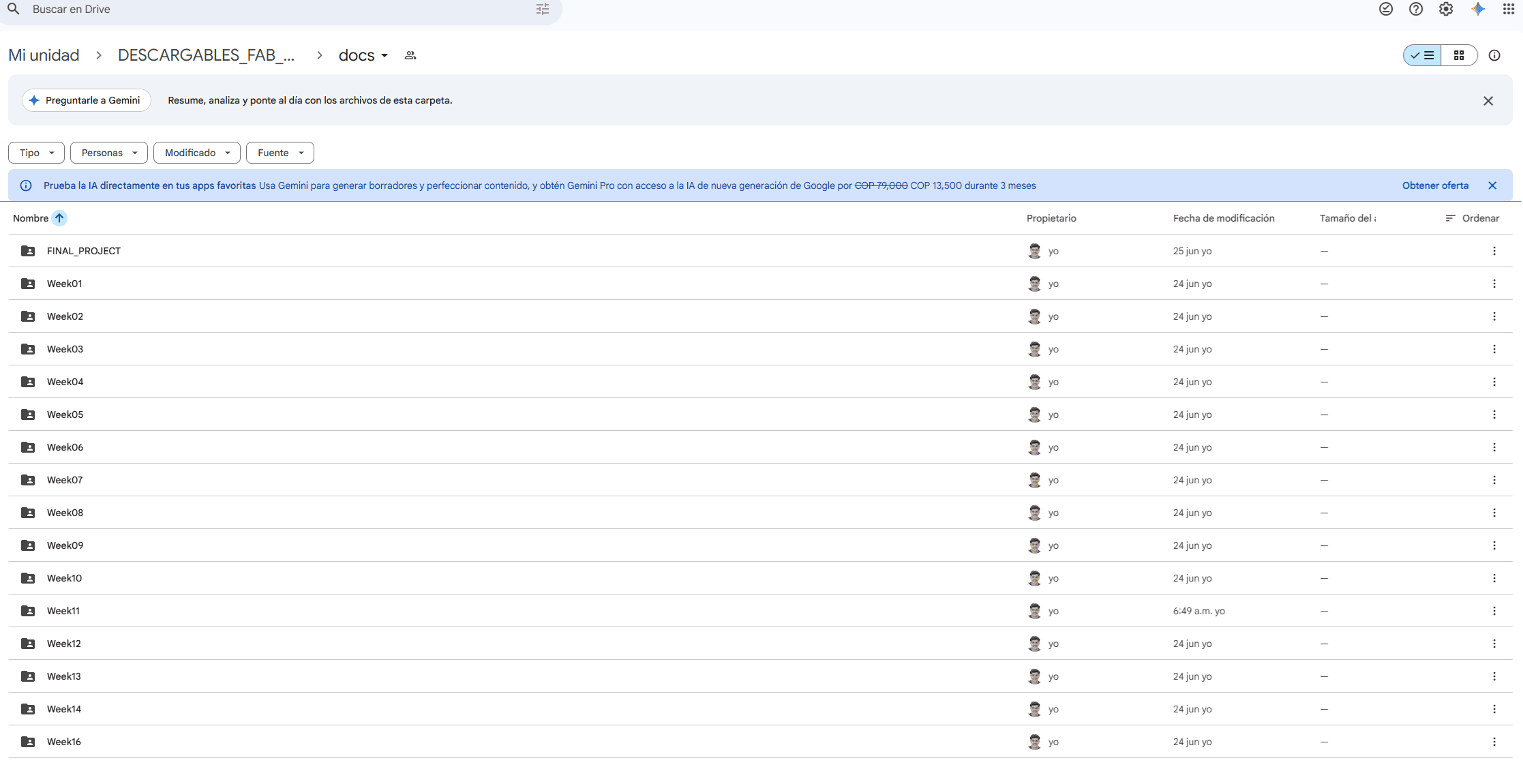Open more actions for Week03
The image size is (1523, 784).
coord(1494,349)
